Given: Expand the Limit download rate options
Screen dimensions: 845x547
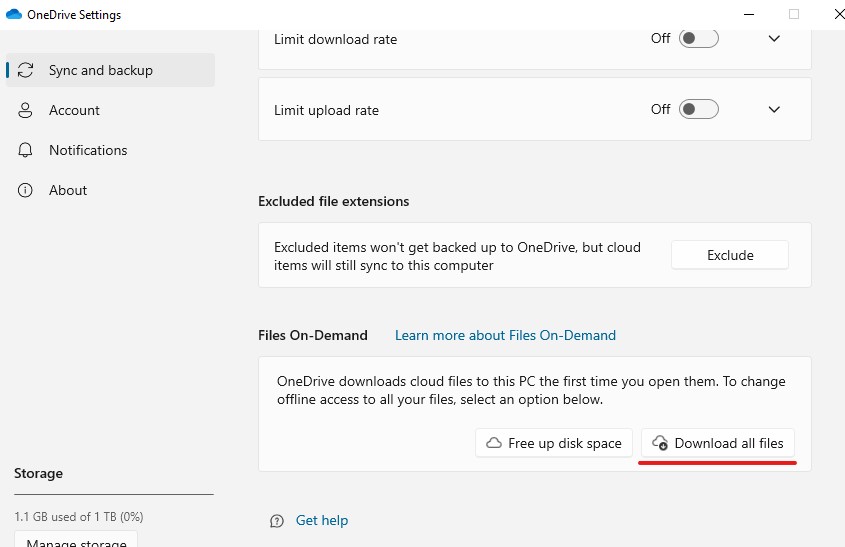Looking at the screenshot, I should pos(774,38).
